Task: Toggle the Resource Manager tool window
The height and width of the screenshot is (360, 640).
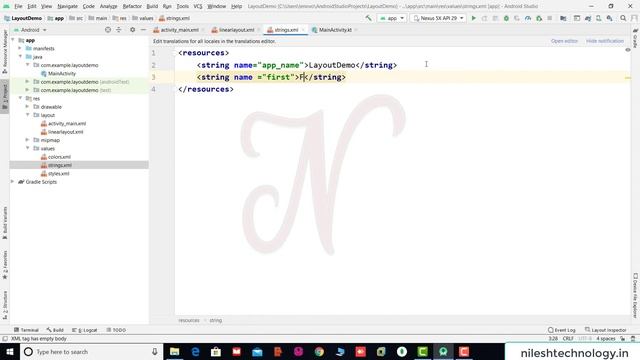Action: [x=5, y=52]
